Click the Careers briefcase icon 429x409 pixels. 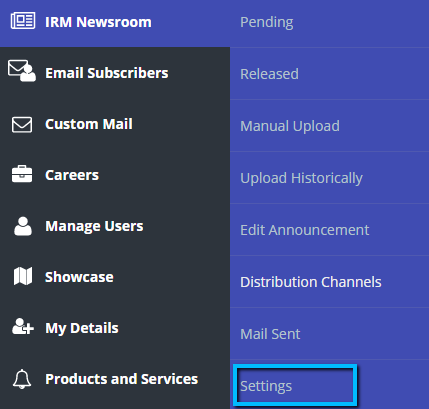22,174
